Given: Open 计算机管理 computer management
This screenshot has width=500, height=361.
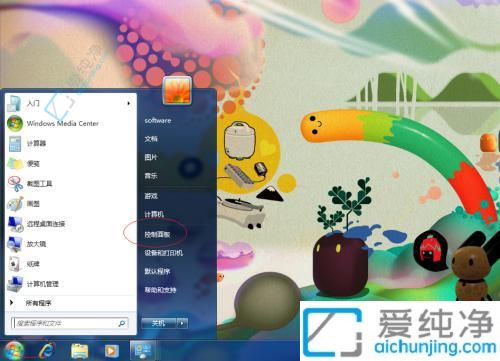Looking at the screenshot, I should [x=70, y=284].
